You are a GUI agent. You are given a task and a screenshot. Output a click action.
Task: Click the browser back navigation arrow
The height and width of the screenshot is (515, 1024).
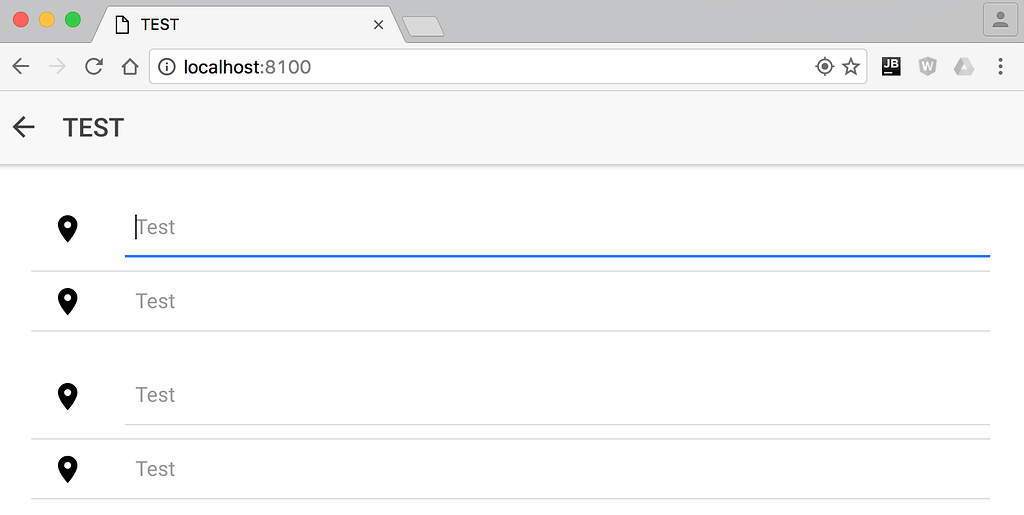click(21, 67)
